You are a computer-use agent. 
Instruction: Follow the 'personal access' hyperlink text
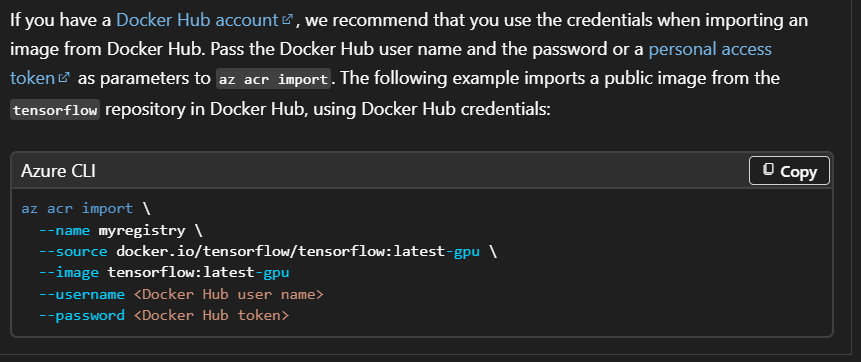click(x=710, y=49)
